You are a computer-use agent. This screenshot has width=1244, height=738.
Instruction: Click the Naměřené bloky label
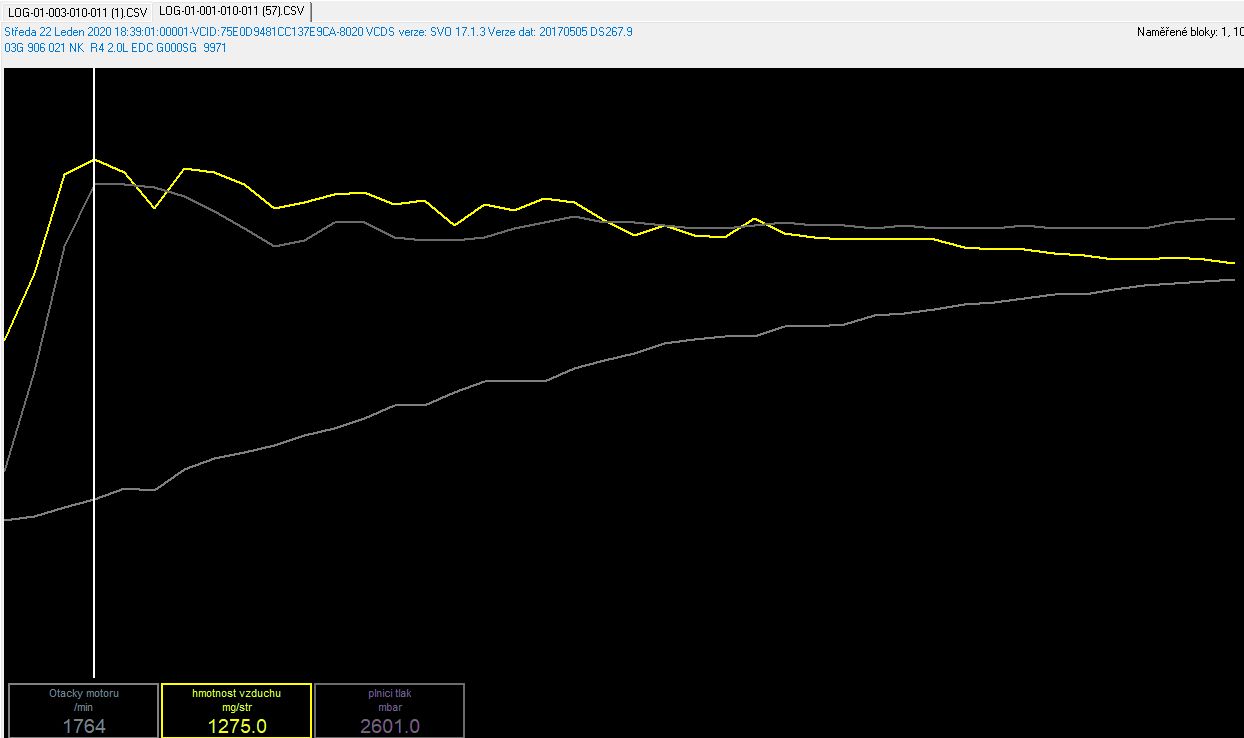point(1189,32)
